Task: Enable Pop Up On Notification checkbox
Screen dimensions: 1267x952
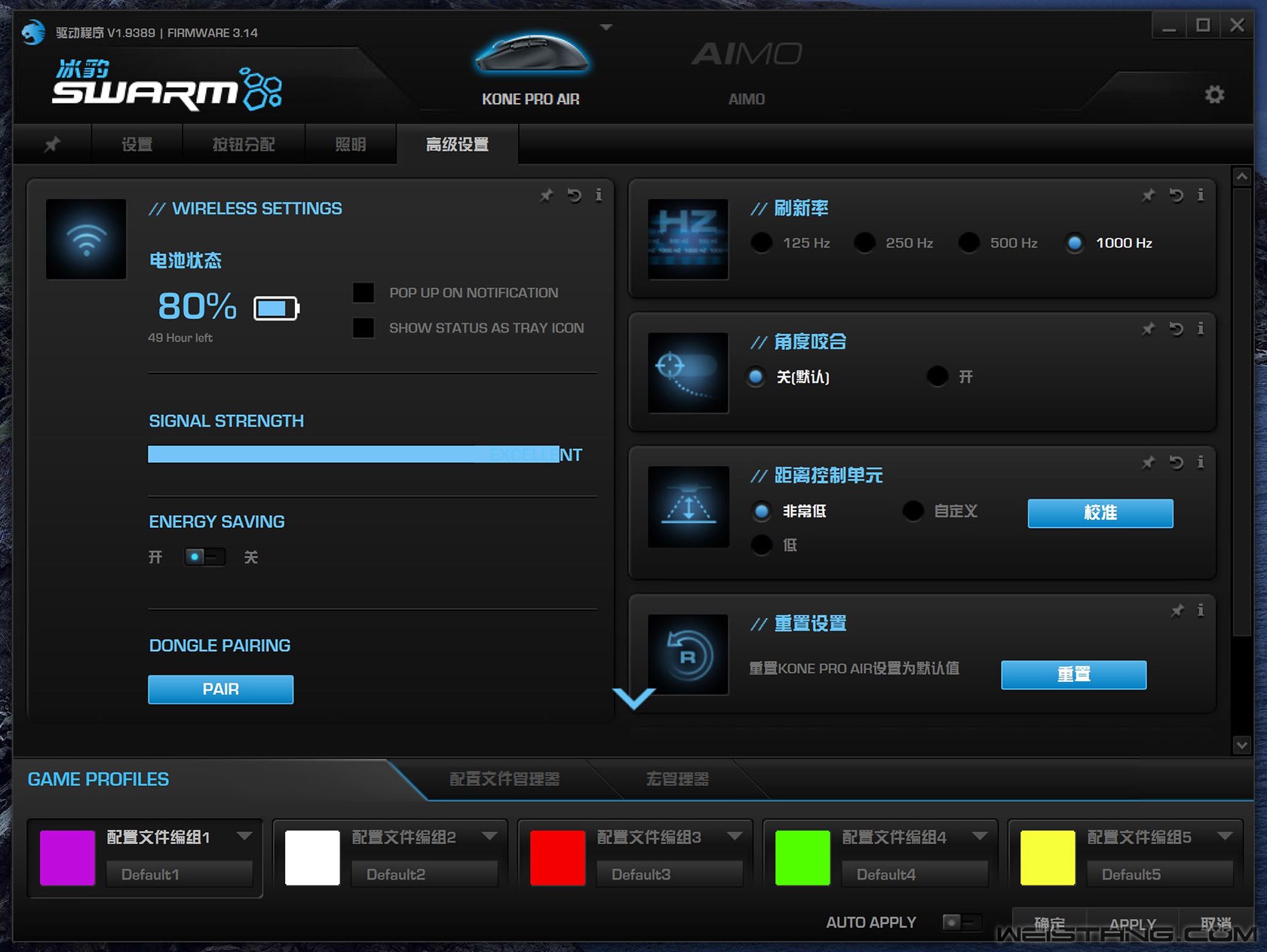Action: [364, 293]
